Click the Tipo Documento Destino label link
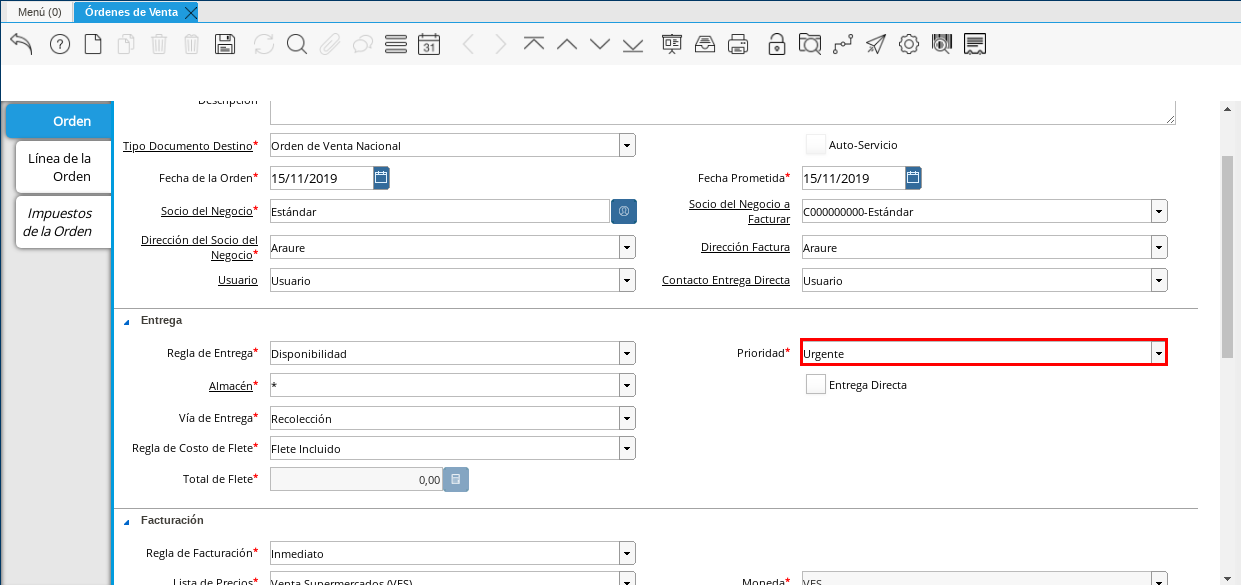This screenshot has width=1241, height=585. pos(187,146)
